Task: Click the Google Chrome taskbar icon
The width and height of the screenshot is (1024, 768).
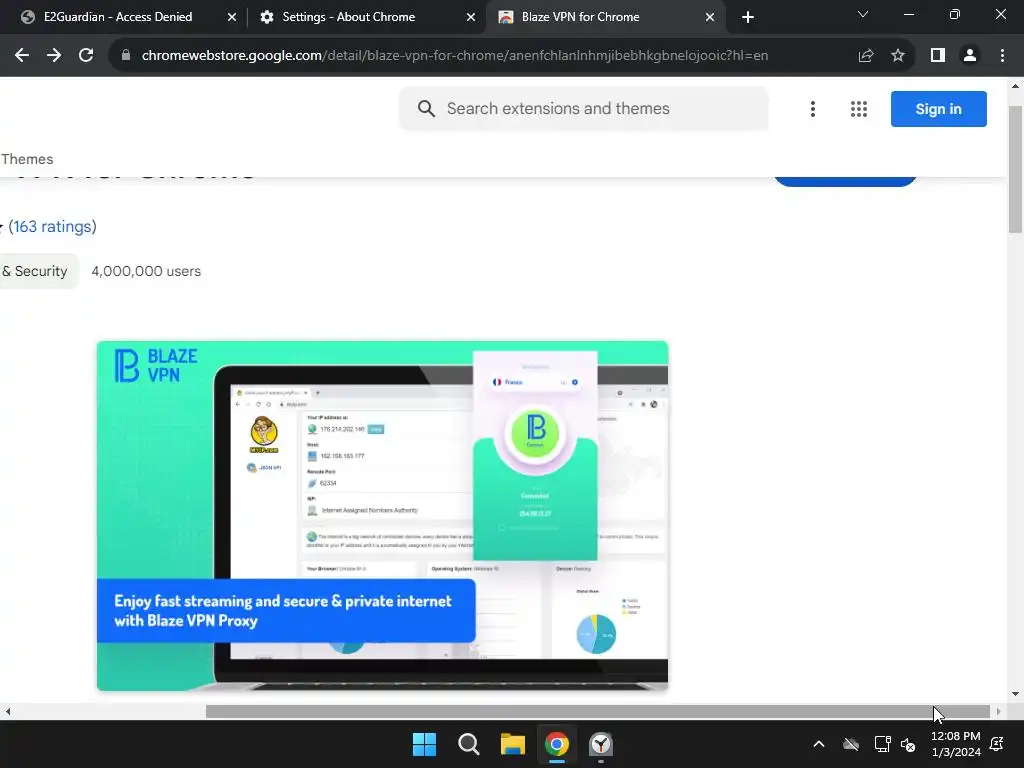Action: [557, 744]
